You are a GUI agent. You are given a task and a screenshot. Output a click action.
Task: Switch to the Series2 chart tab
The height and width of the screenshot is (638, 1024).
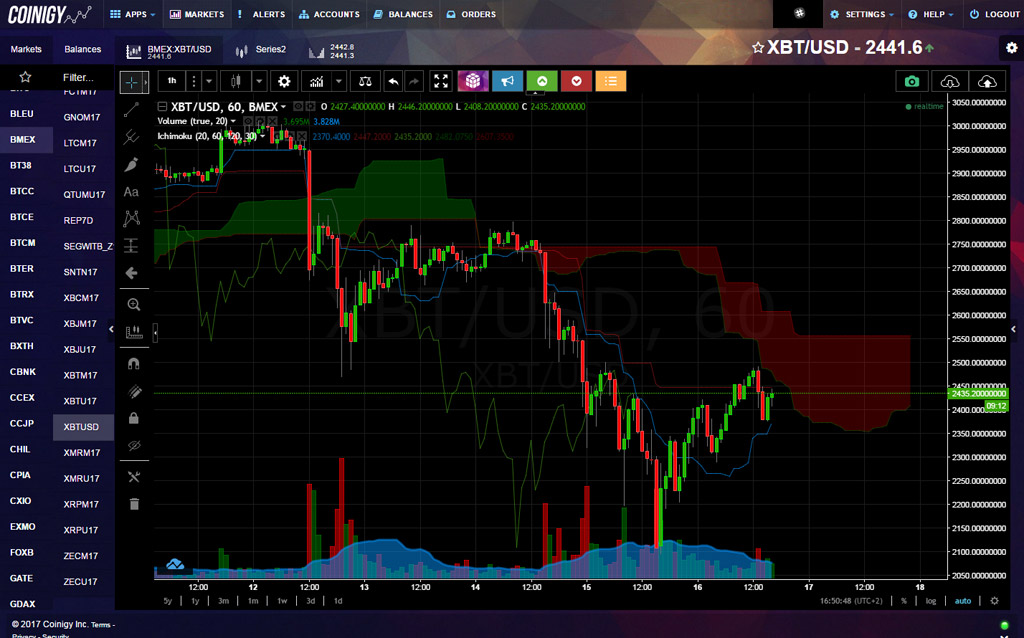pos(261,50)
